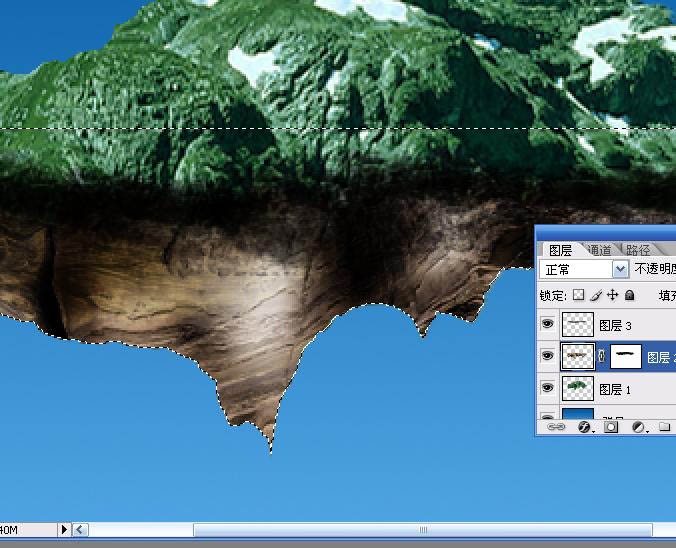Click the horizontal scrollbar thumb
Screen dimensions: 676x548
pos(423,529)
